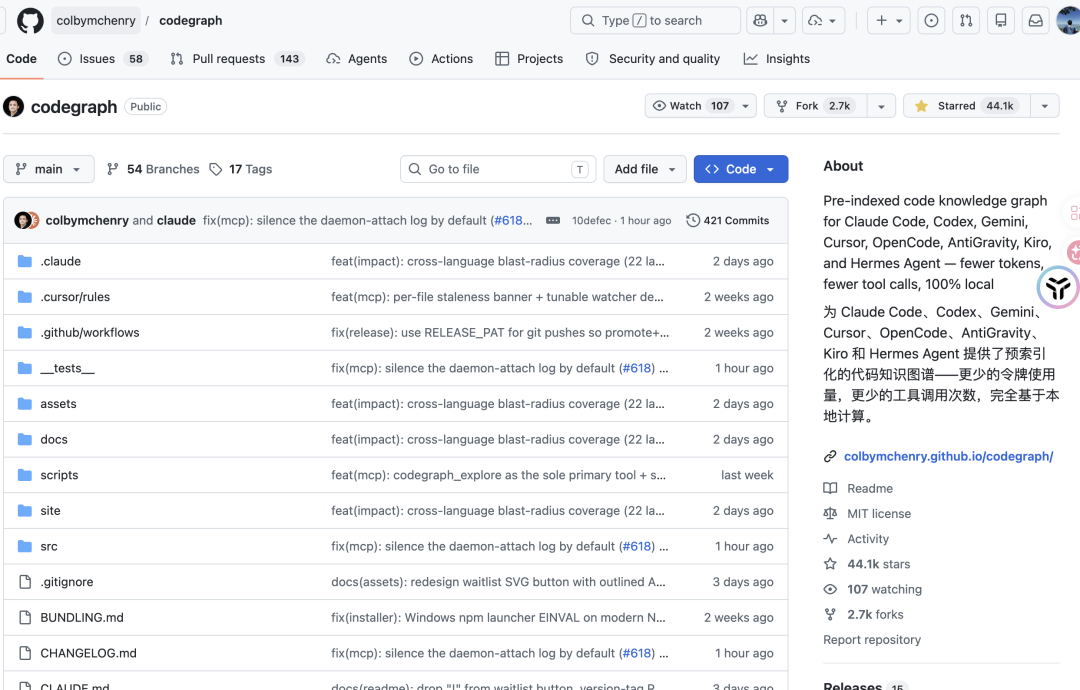1080x690 pixels.
Task: Open the colbymchenry owner link in breadcrumb
Action: [96, 21]
